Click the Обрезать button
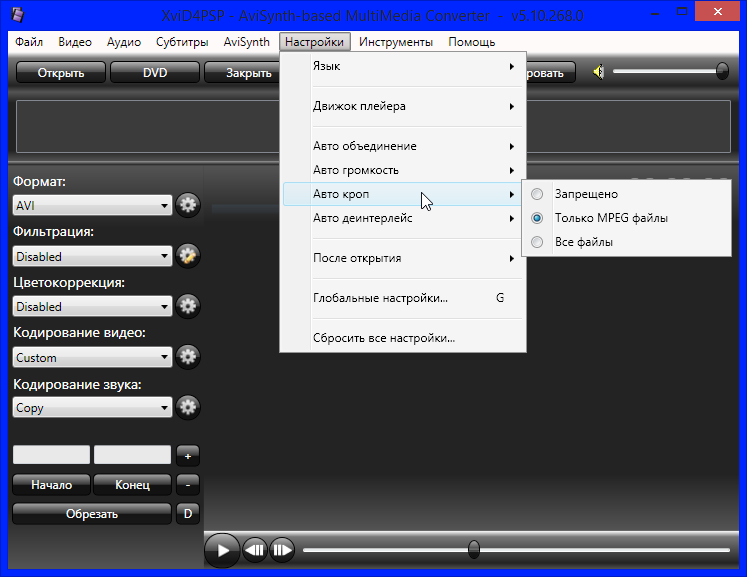 [x=91, y=514]
